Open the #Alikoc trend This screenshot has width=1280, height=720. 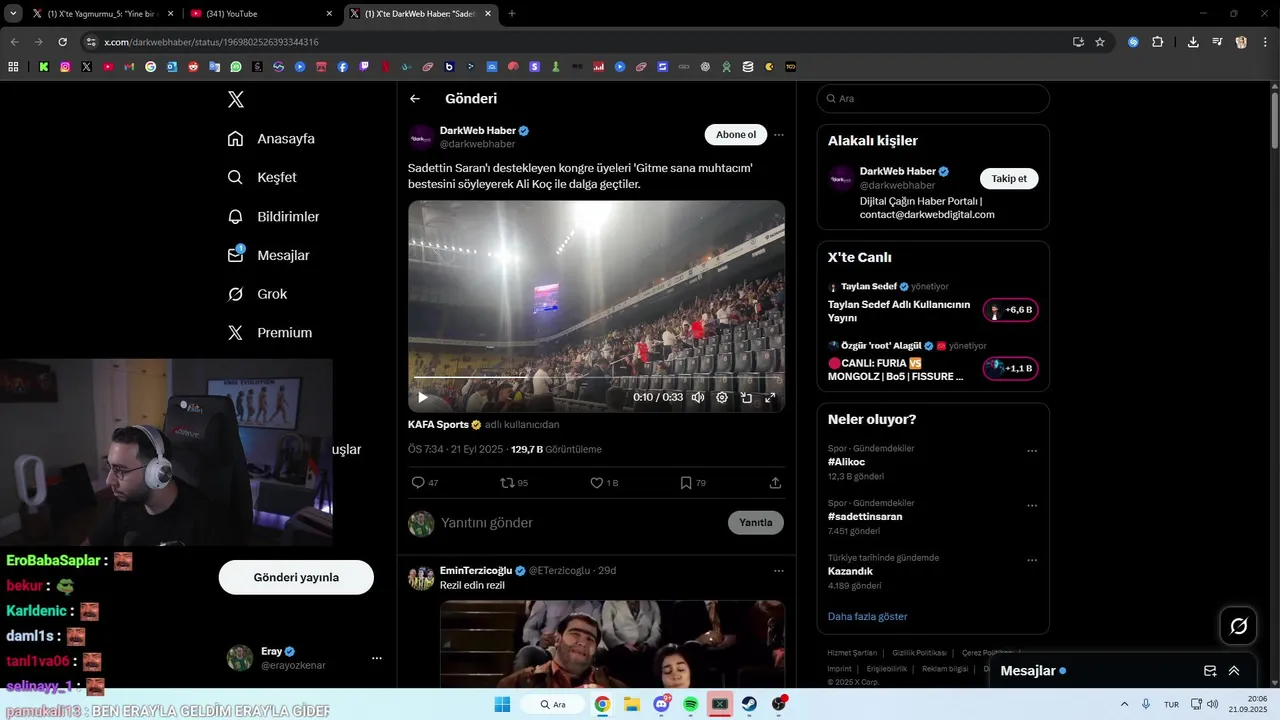coord(847,462)
